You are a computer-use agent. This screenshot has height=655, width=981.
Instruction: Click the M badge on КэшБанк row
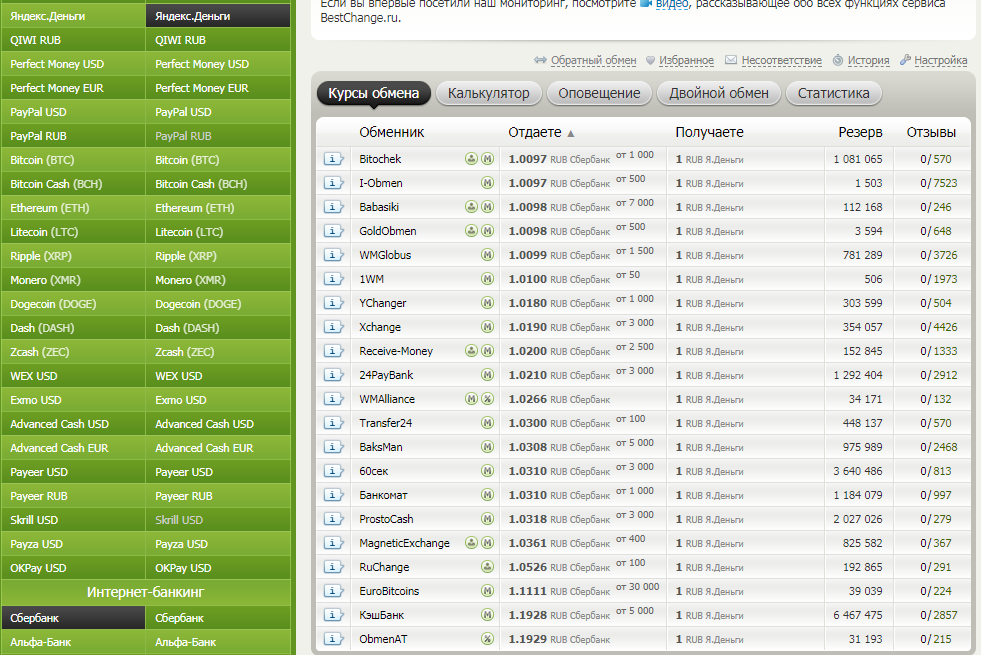pyautogui.click(x=487, y=615)
